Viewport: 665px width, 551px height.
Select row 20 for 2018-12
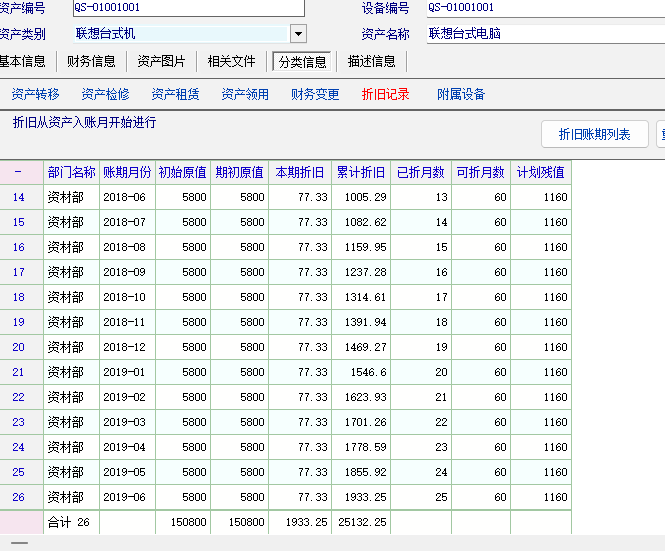(19, 347)
